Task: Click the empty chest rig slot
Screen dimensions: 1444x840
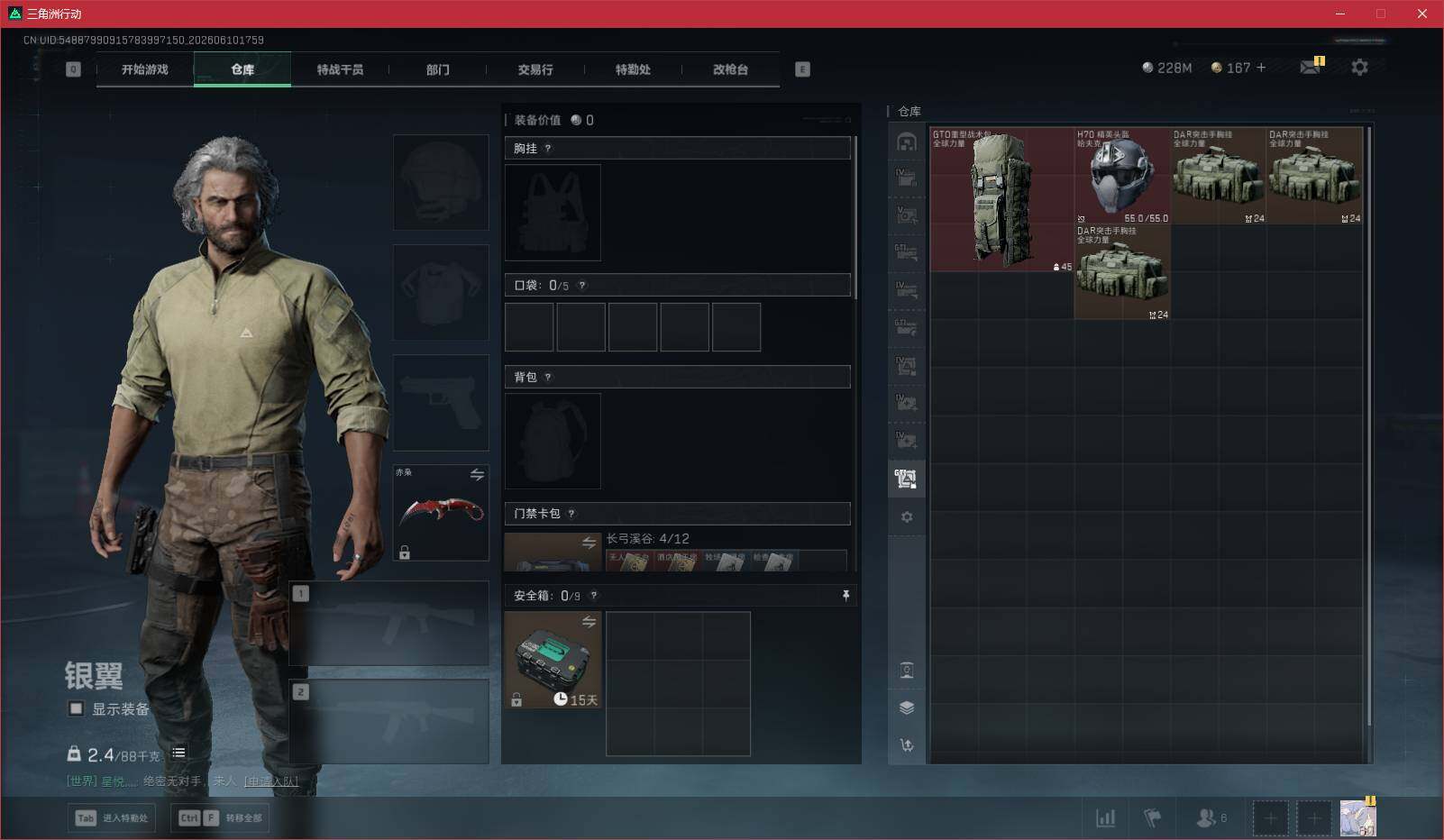Action: (553, 213)
